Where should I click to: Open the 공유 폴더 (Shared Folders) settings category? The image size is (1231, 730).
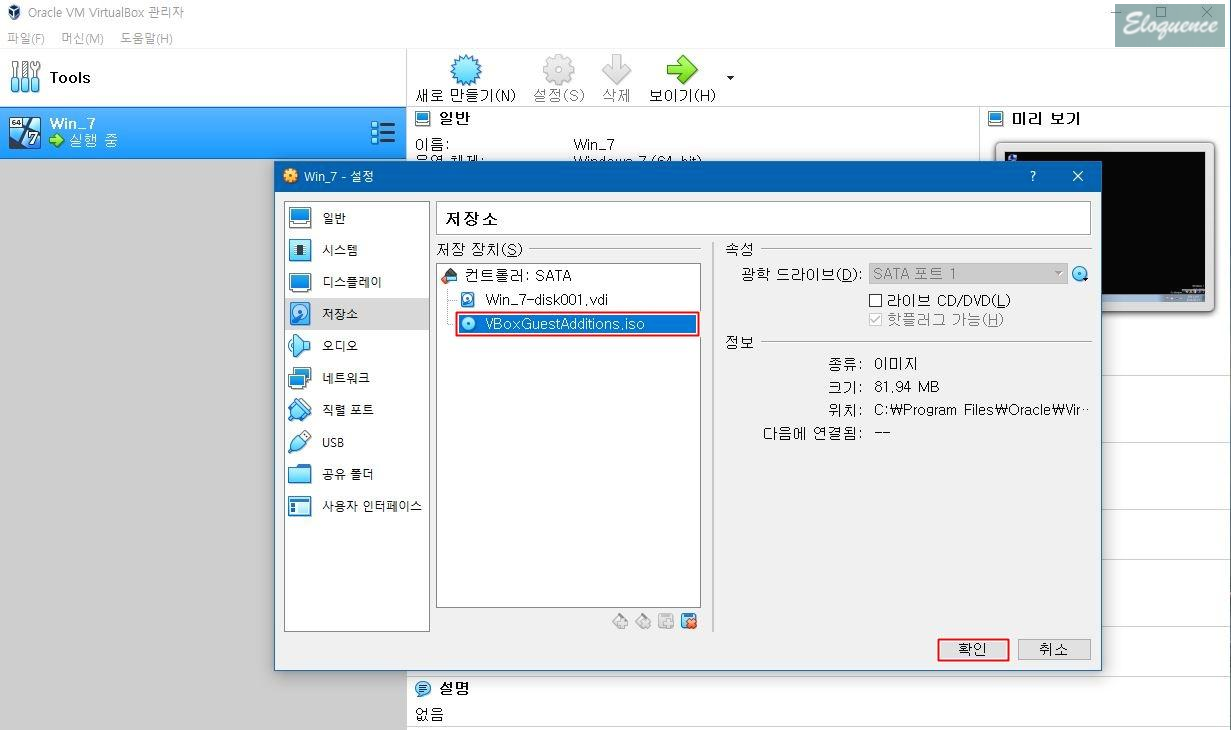[x=356, y=474]
